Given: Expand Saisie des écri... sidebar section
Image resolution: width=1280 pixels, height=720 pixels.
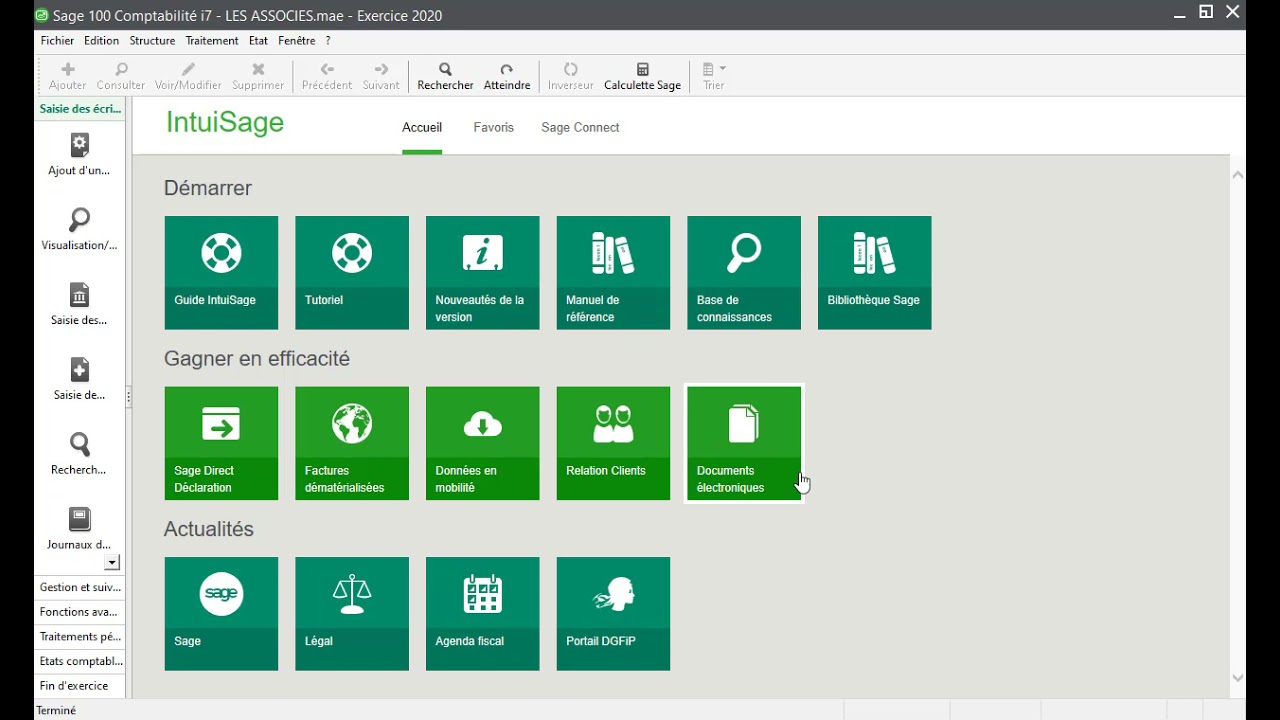Looking at the screenshot, I should point(80,109).
